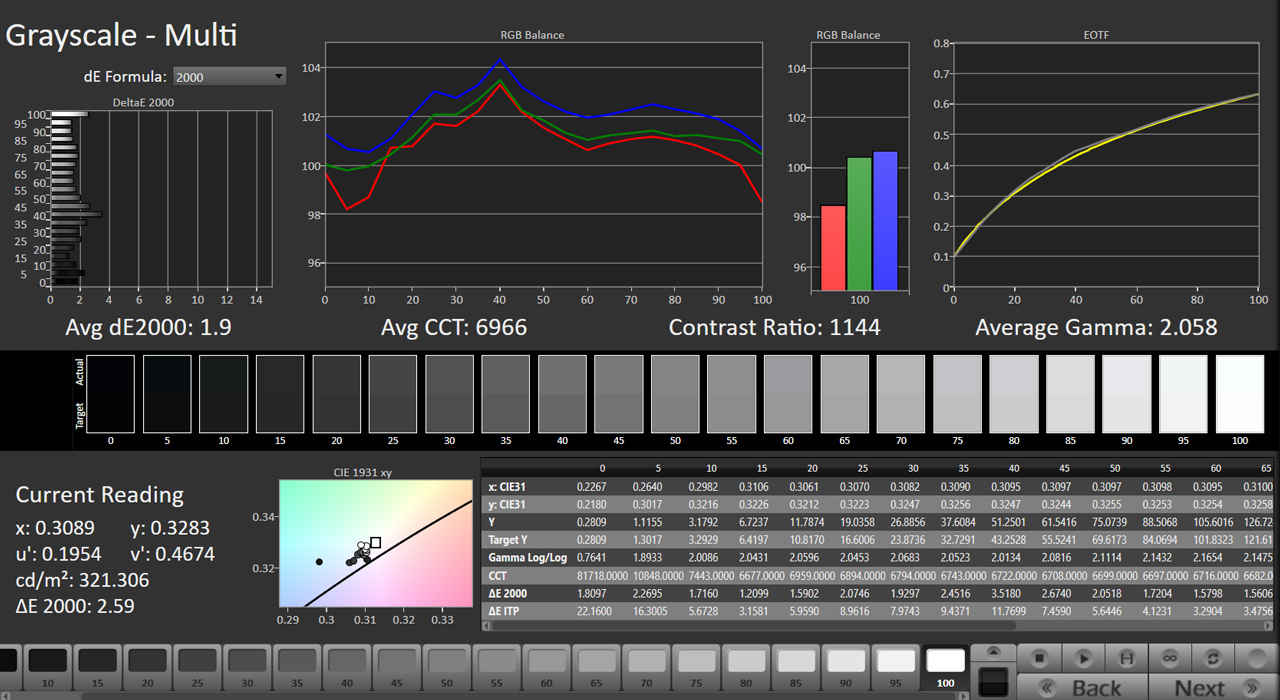Click the Average Gamma: 2.058 readout
This screenshot has height=700, width=1280.
tap(1096, 327)
